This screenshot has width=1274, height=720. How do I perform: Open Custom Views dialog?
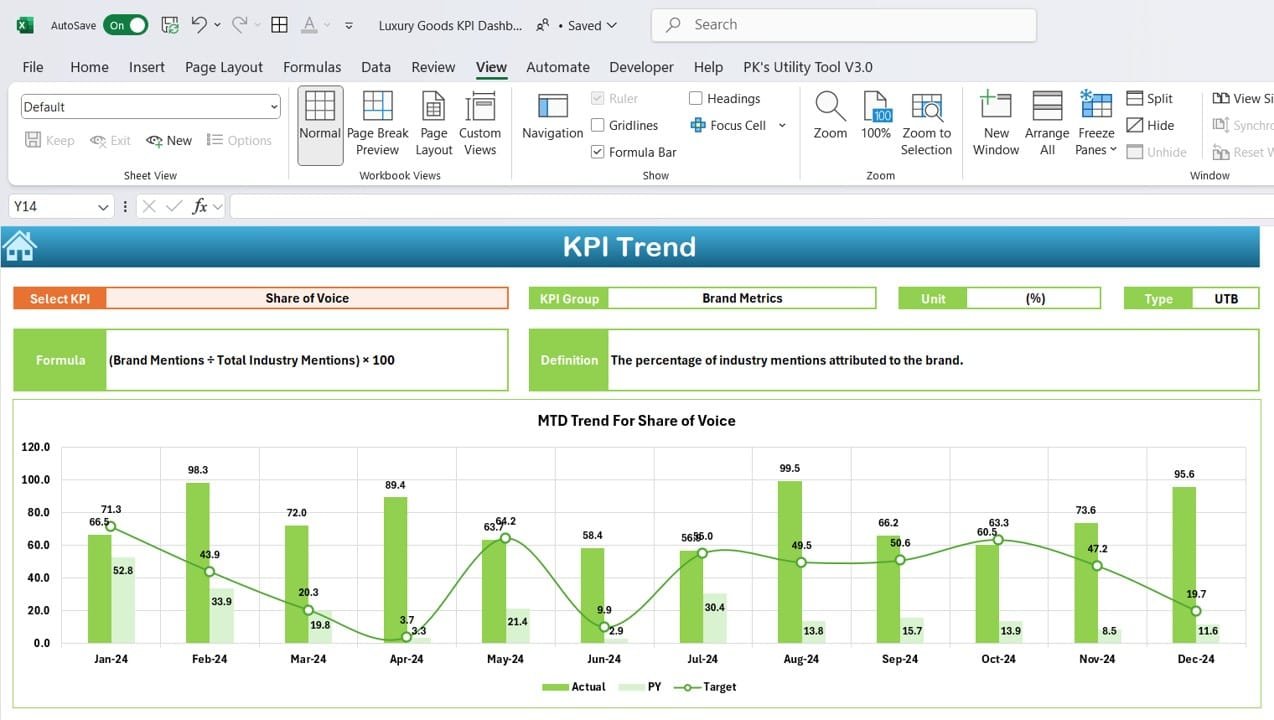point(480,123)
